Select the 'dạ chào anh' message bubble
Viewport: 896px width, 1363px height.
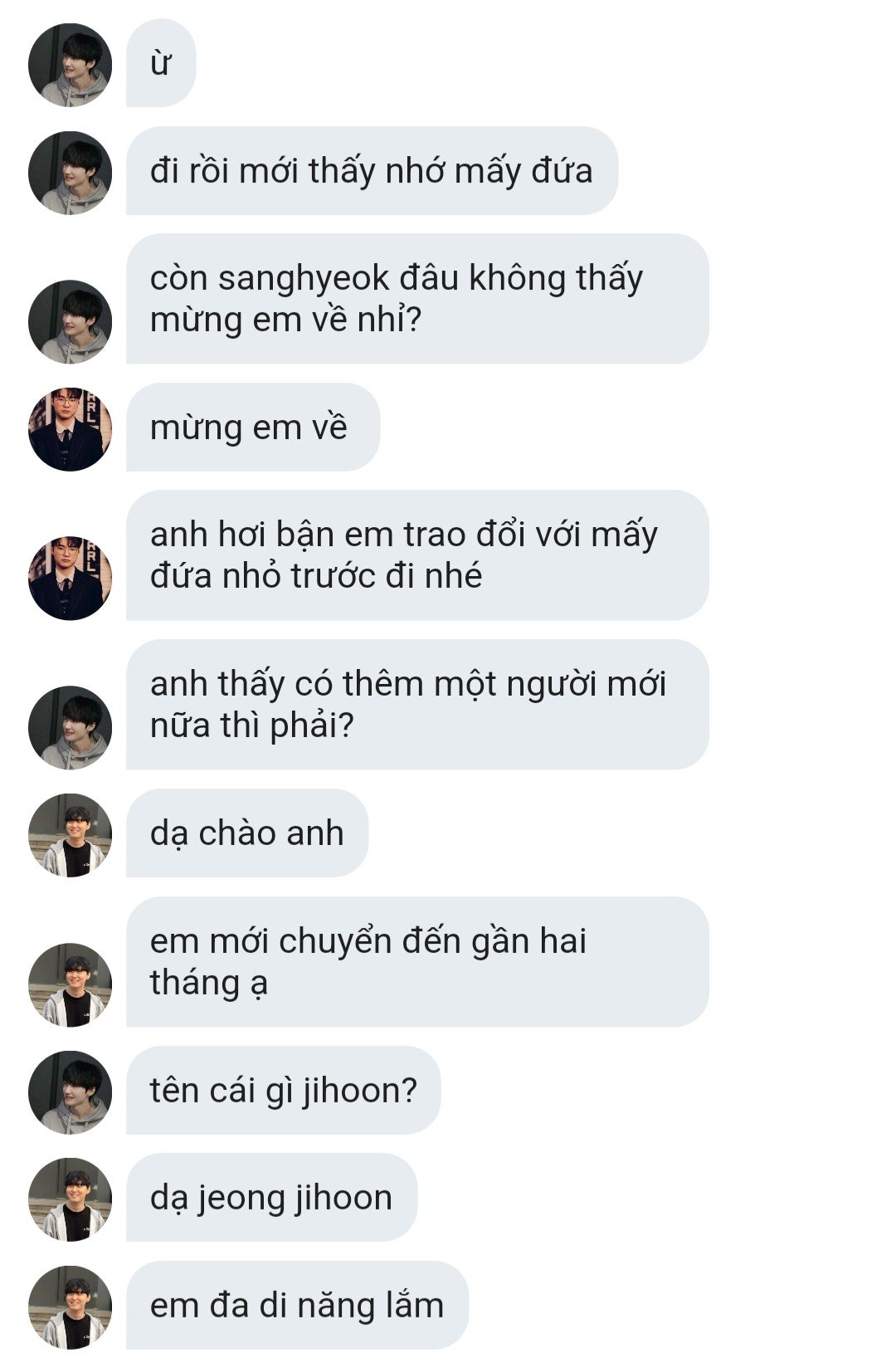pos(247,833)
